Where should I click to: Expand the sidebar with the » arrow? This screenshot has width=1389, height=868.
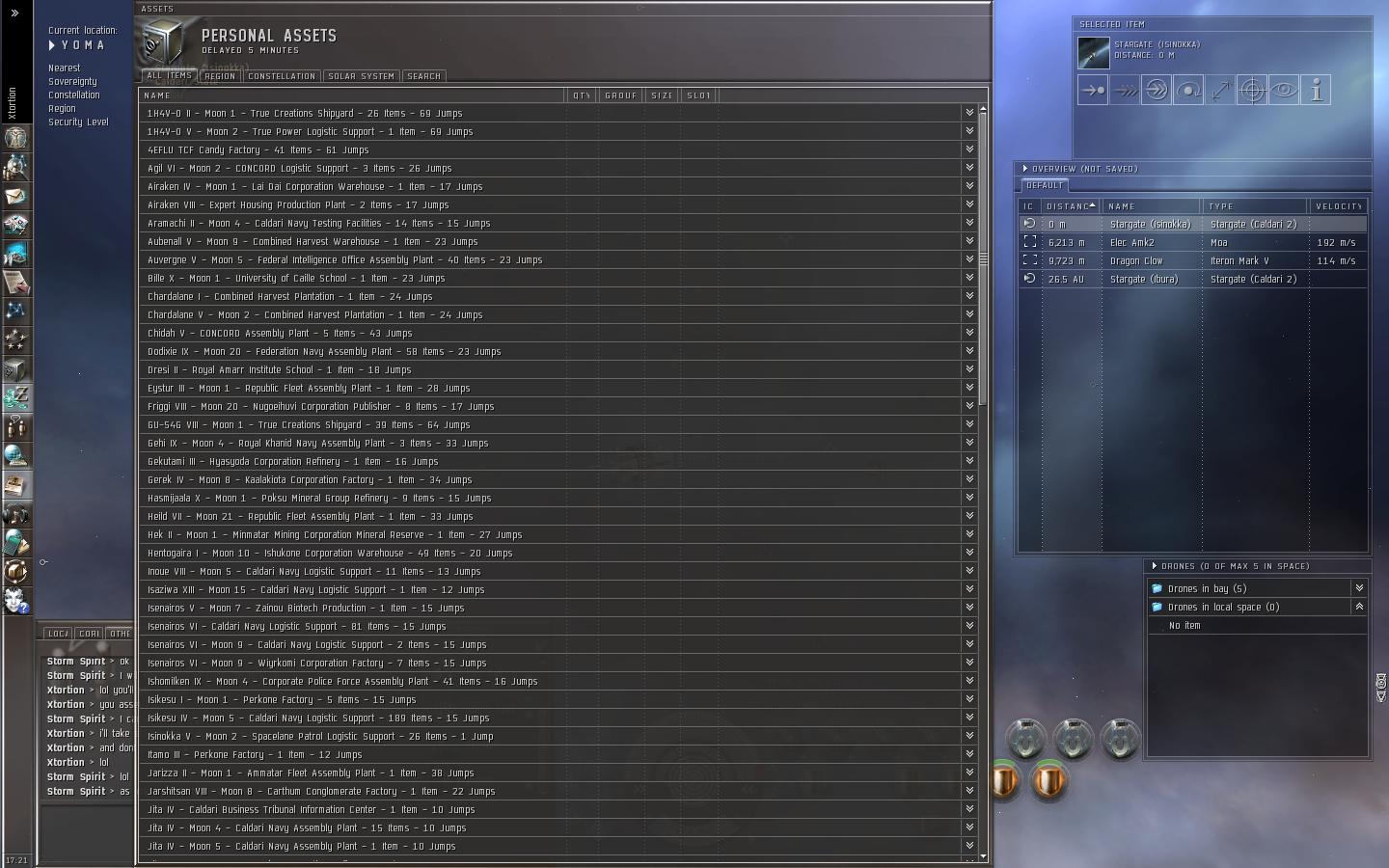[14, 14]
